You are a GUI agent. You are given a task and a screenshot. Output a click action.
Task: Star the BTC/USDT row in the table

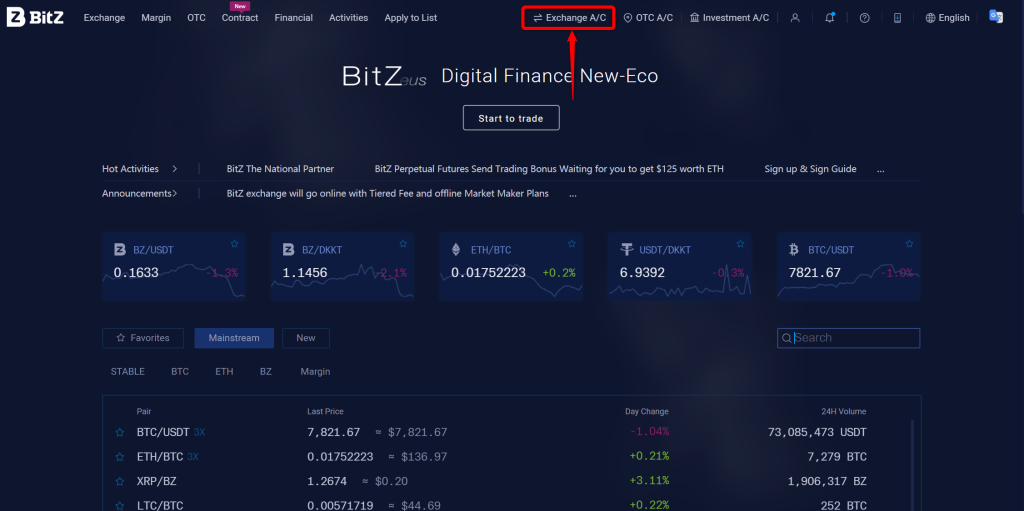tap(120, 433)
